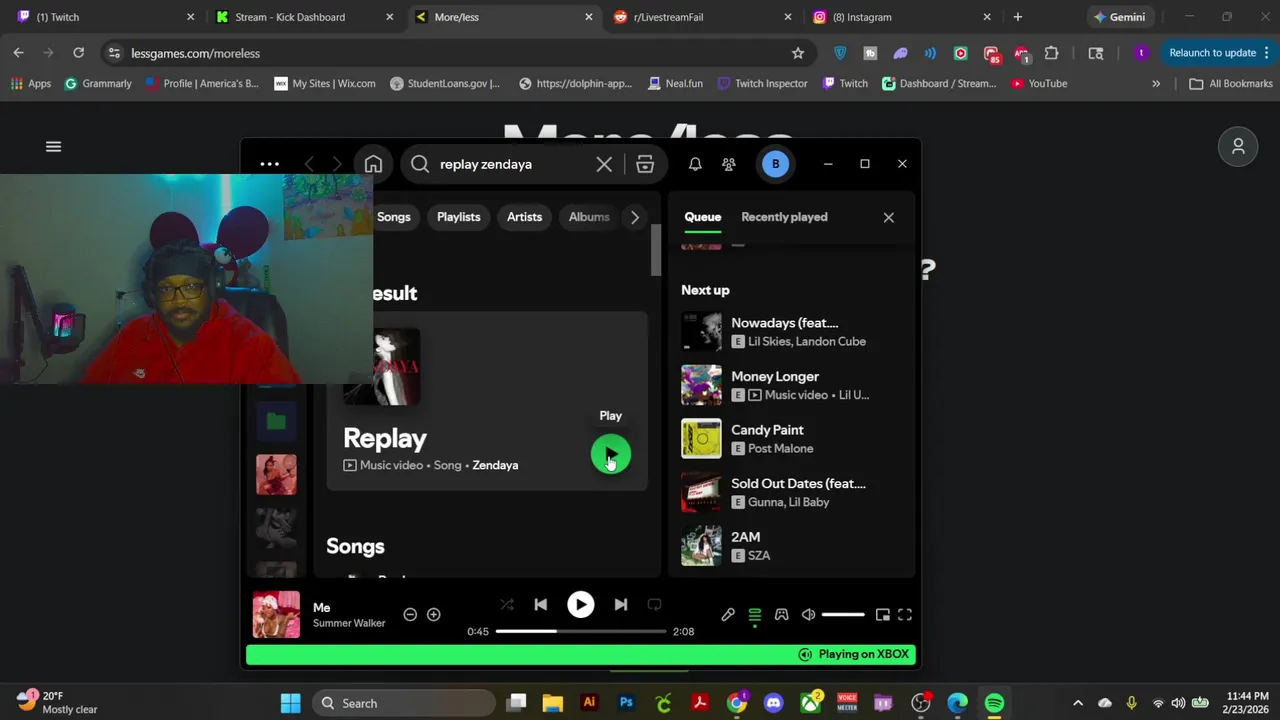Image resolution: width=1280 pixels, height=720 pixels.
Task: Open Spotify three-dot menu
Action: [269, 164]
